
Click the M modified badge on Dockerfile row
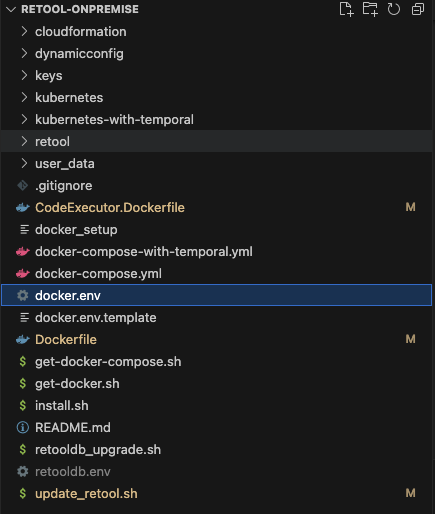point(410,339)
